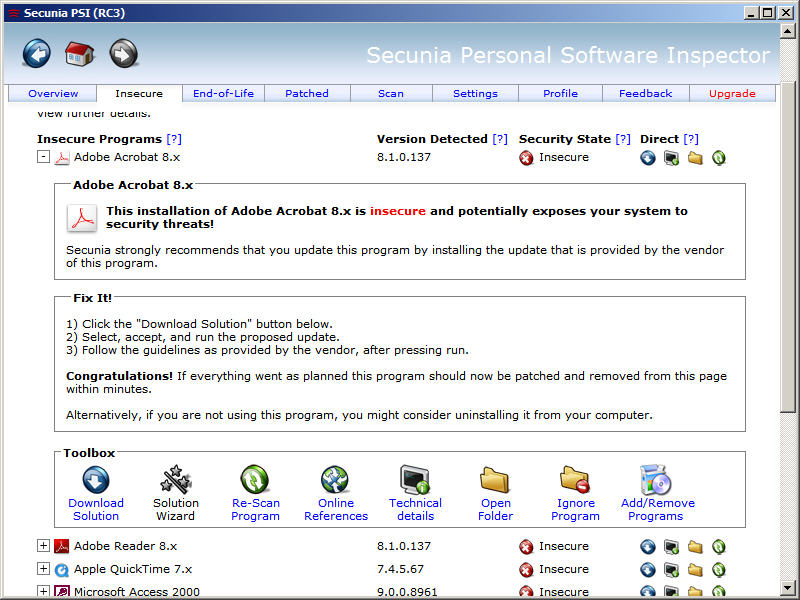Expand the Apple QuickTime 7.x row
This screenshot has height=600, width=800.
[x=43, y=569]
